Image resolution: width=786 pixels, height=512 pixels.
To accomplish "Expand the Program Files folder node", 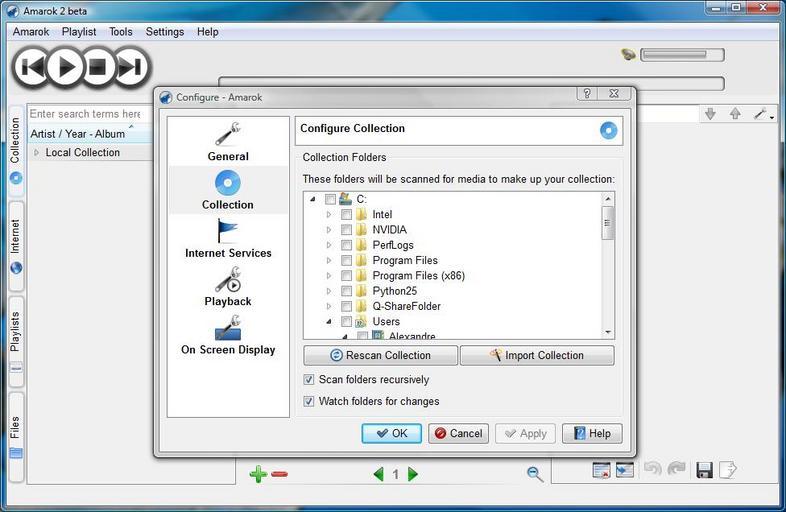I will [x=329, y=261].
